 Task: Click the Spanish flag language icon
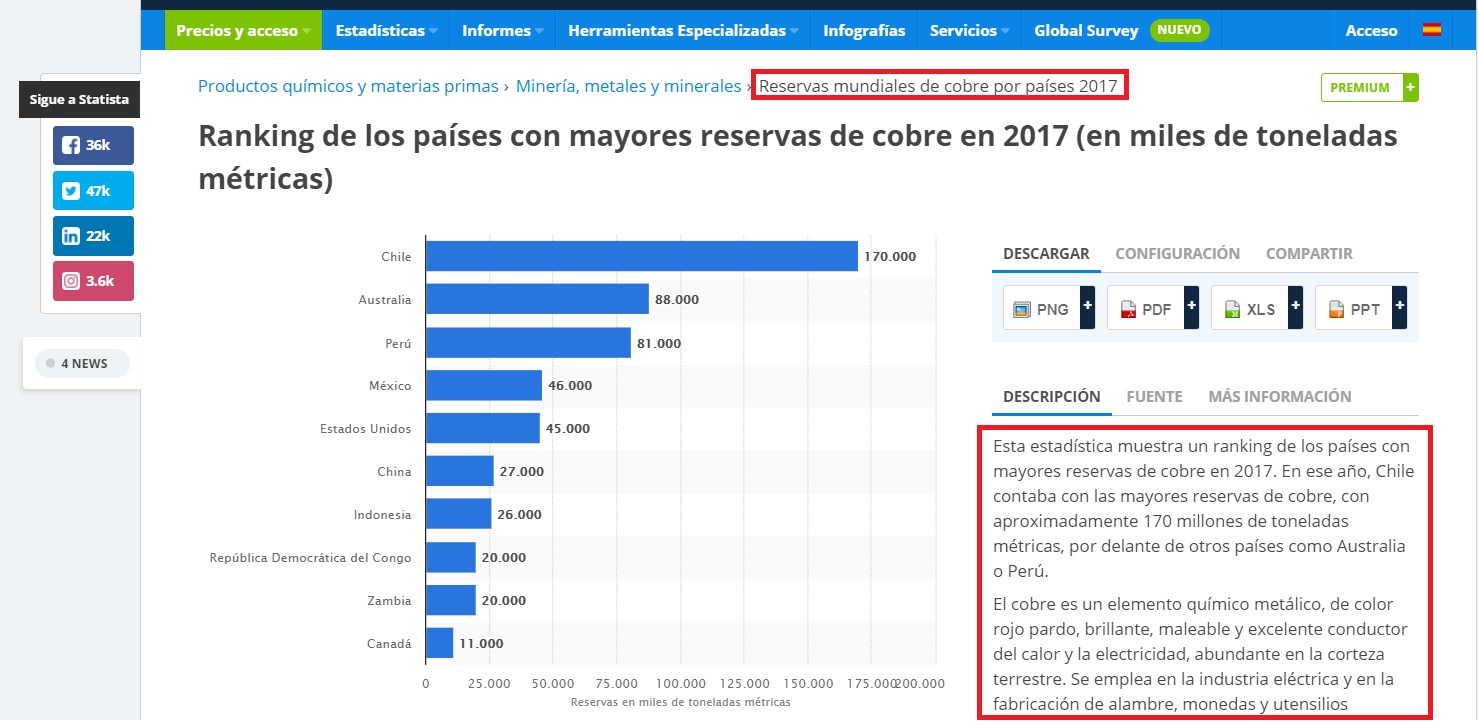[1432, 30]
